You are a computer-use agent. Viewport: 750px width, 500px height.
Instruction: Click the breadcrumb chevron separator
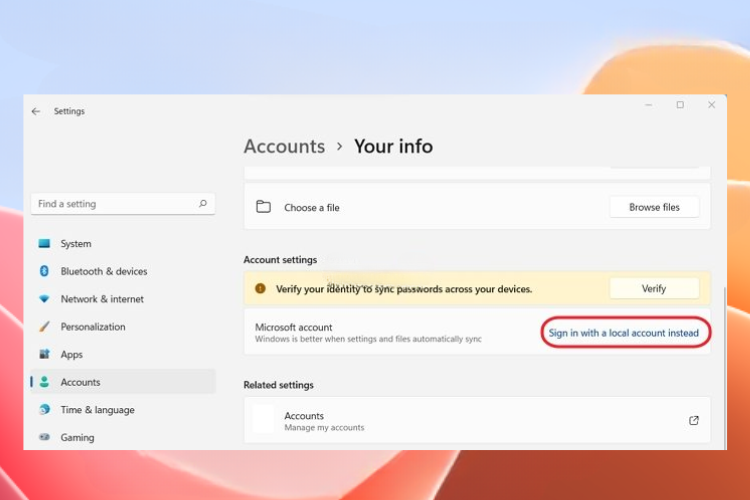click(x=340, y=146)
